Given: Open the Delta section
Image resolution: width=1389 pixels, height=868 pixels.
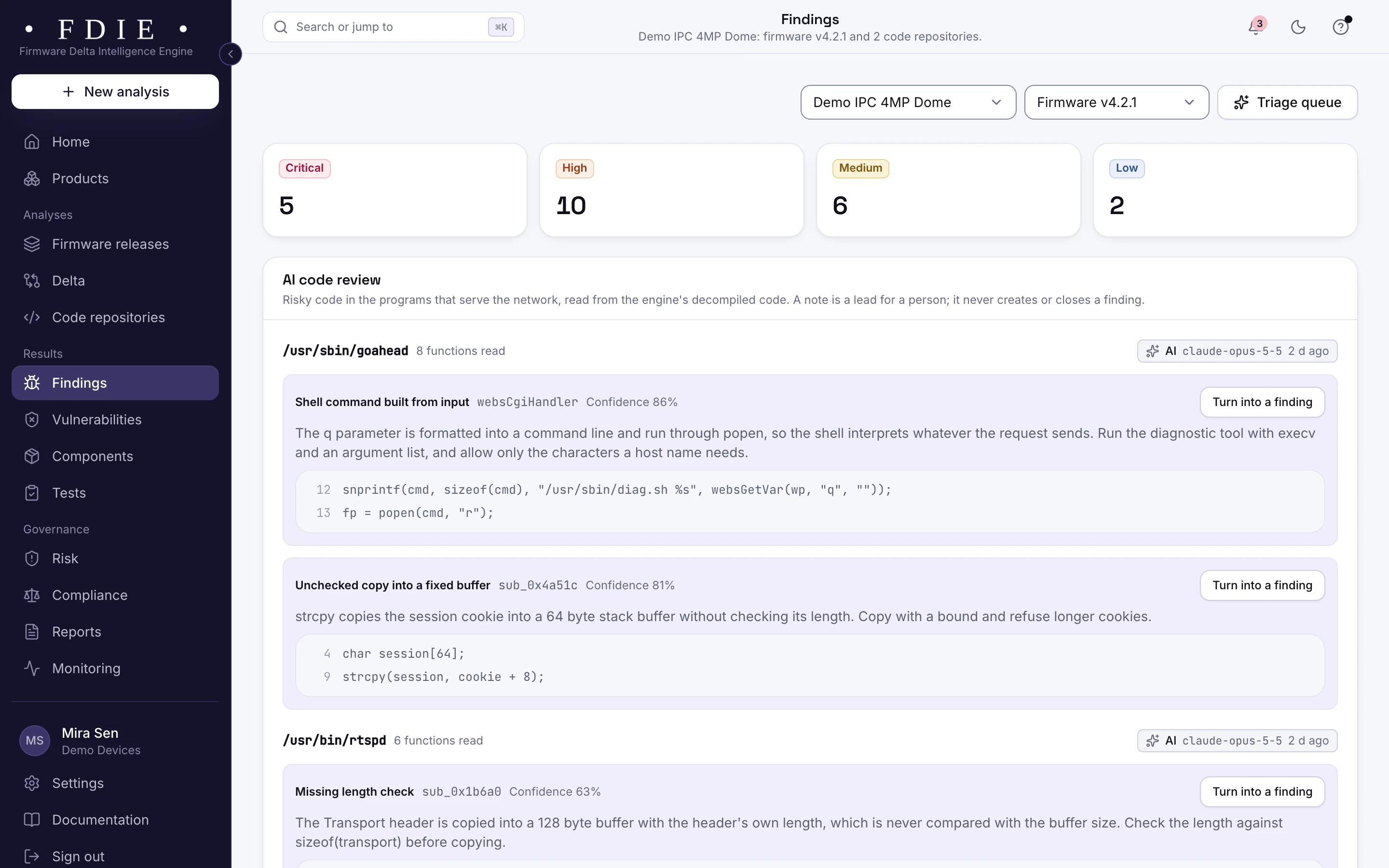Looking at the screenshot, I should (x=115, y=281).
